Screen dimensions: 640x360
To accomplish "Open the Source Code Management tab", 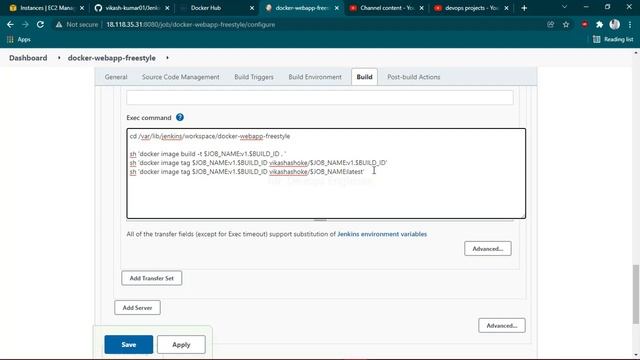I will pos(180,77).
